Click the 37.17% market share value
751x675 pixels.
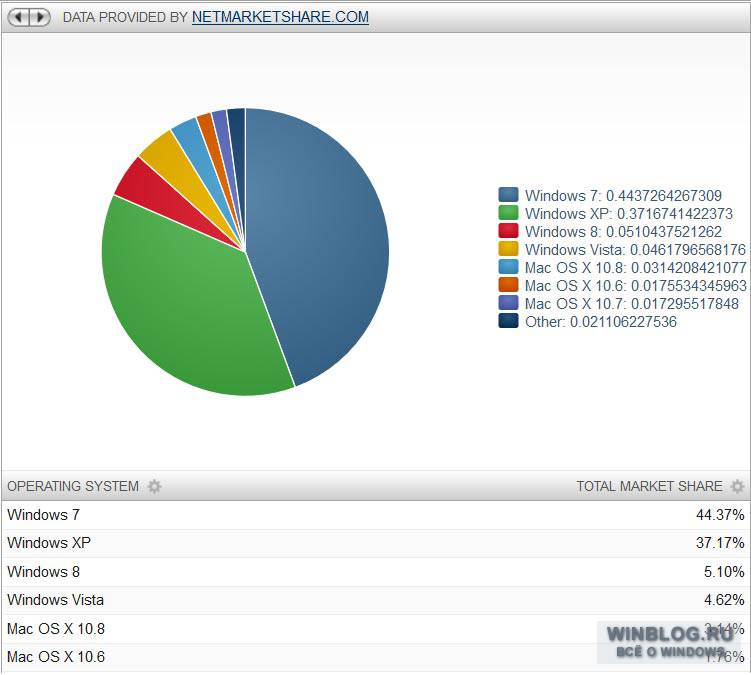[x=720, y=543]
